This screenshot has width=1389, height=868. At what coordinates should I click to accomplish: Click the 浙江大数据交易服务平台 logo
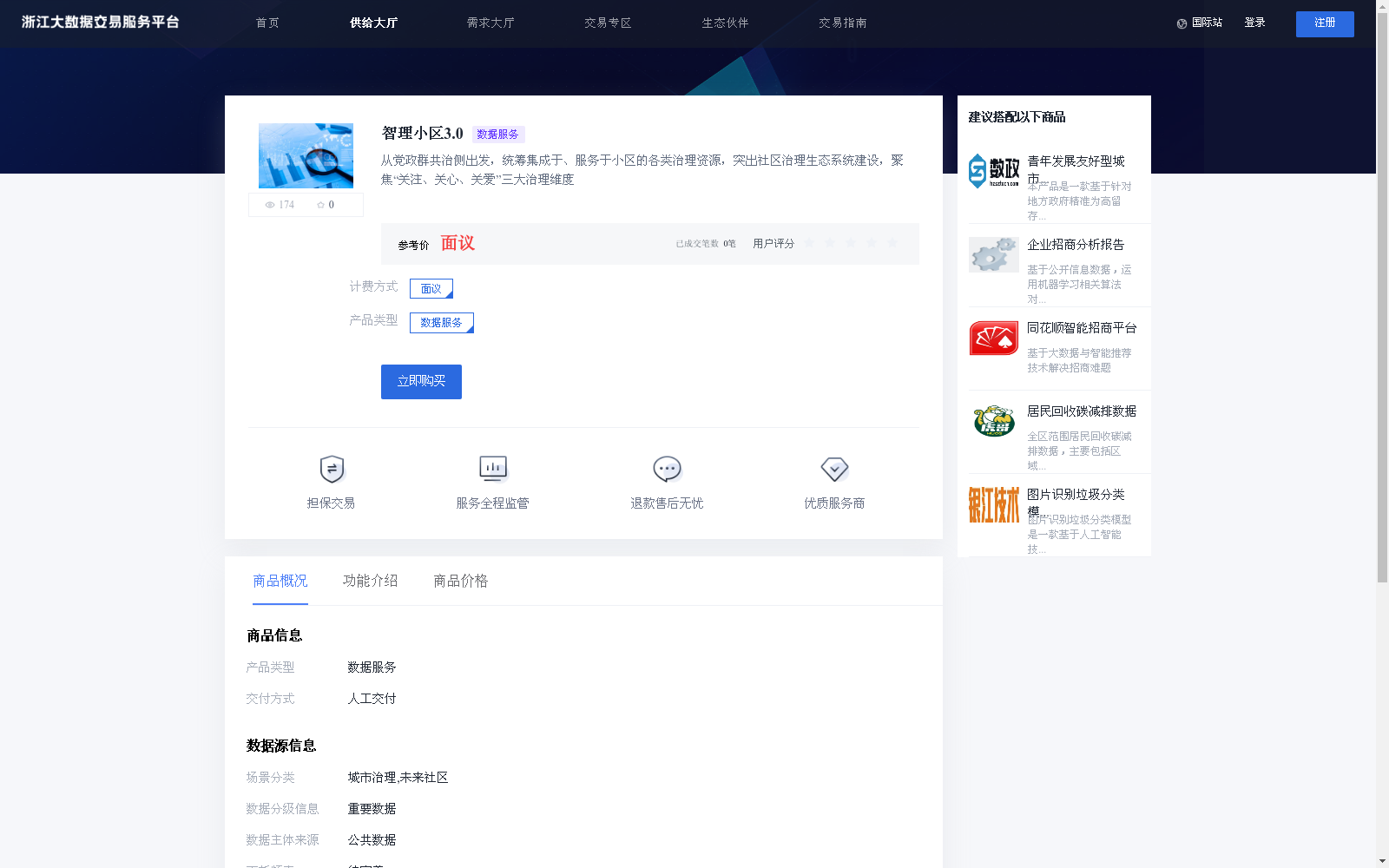pos(101,22)
